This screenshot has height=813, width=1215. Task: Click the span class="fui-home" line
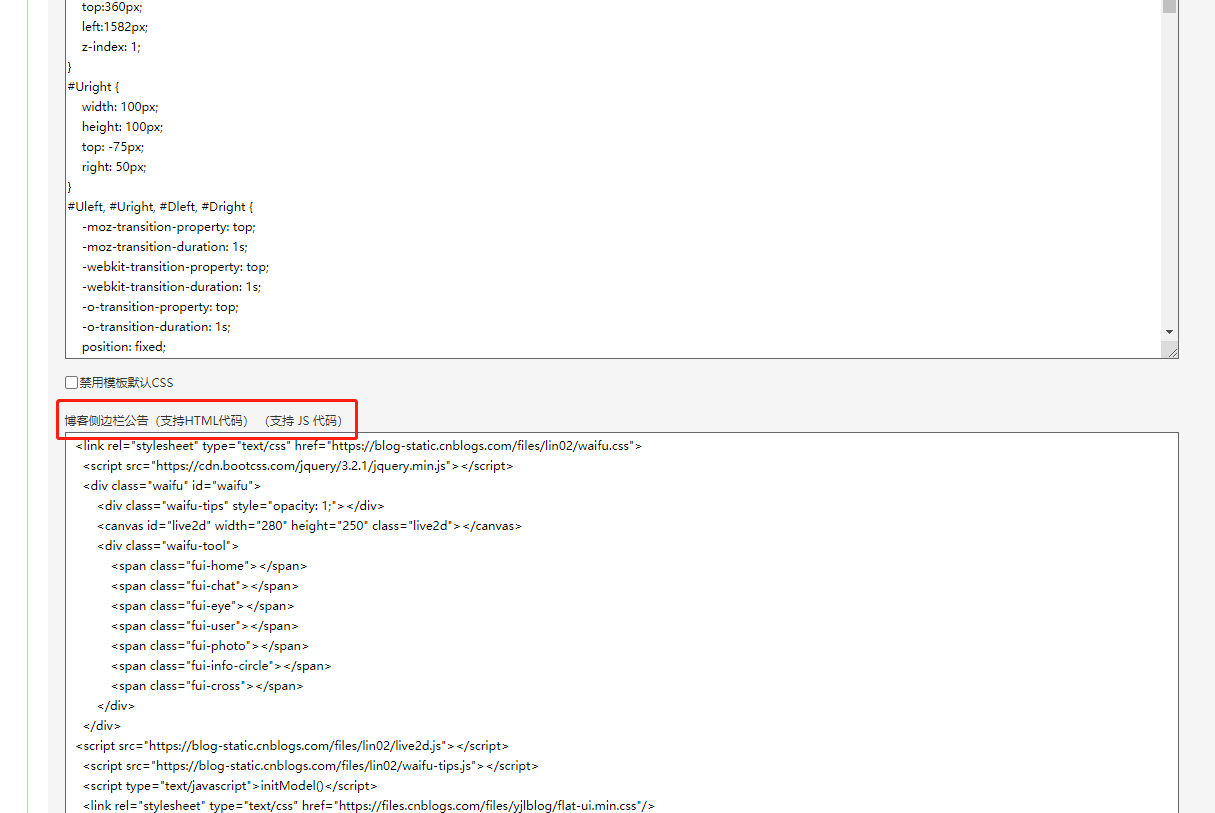coord(209,566)
